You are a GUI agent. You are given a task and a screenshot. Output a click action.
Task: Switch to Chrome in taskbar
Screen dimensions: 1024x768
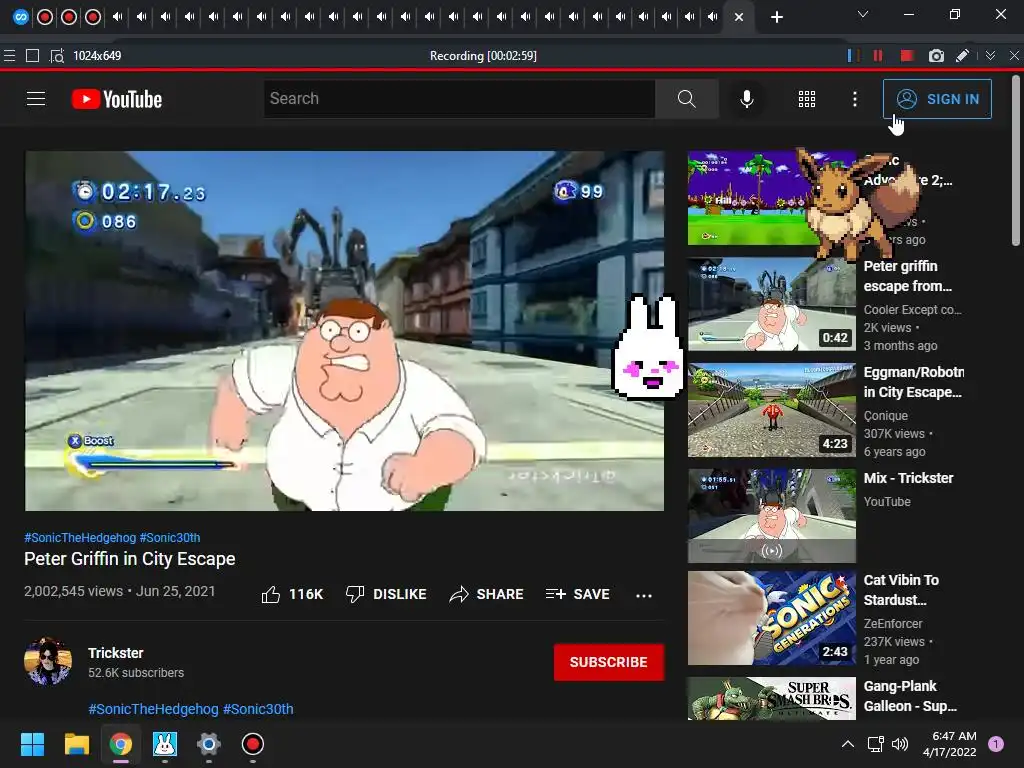pyautogui.click(x=120, y=744)
